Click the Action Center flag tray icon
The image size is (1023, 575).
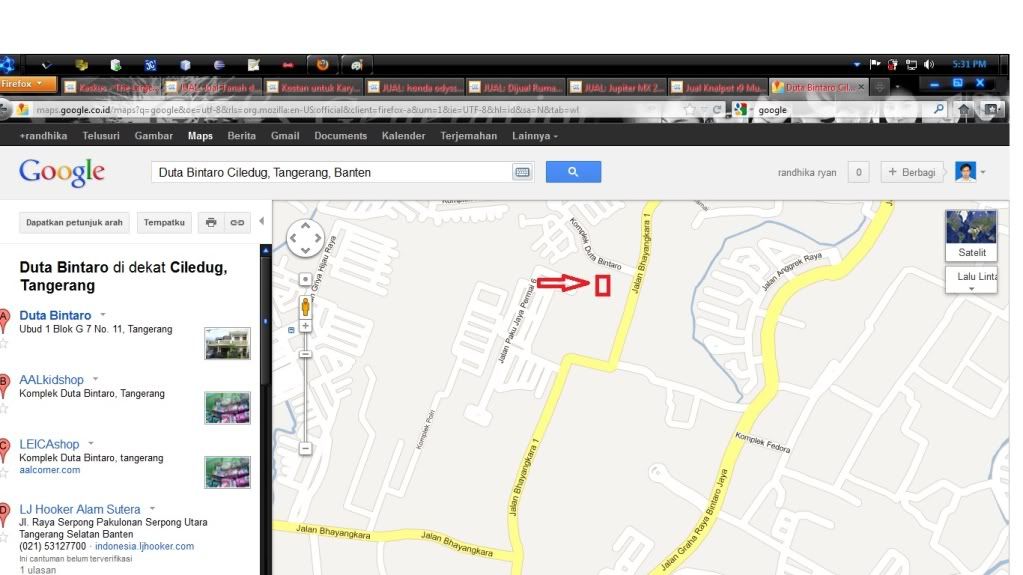[875, 64]
